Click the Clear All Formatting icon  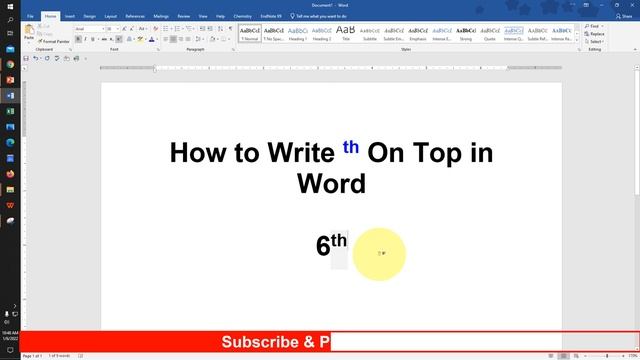click(x=155, y=29)
